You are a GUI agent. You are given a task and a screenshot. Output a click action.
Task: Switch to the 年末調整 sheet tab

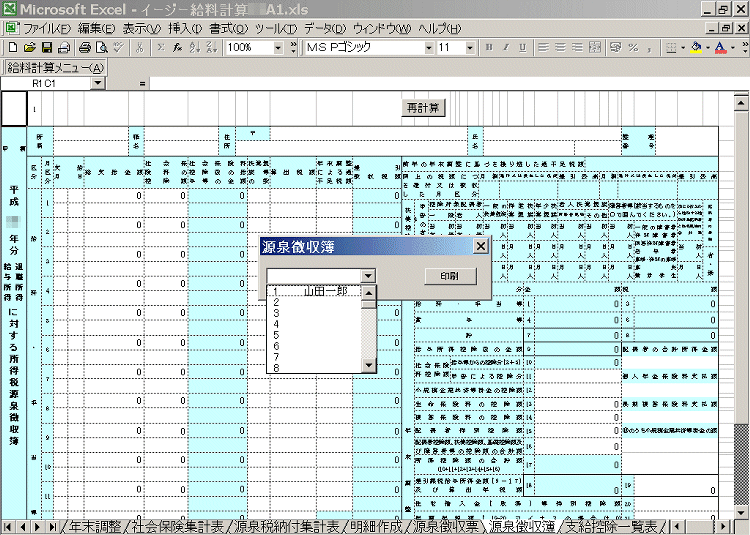point(93,526)
